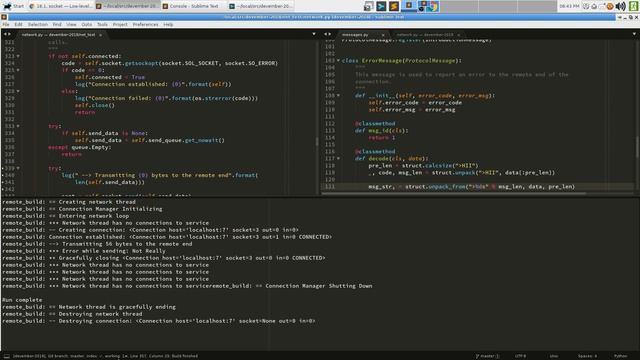Click the 'Transmitting 56 bytes' console line

coord(97,244)
